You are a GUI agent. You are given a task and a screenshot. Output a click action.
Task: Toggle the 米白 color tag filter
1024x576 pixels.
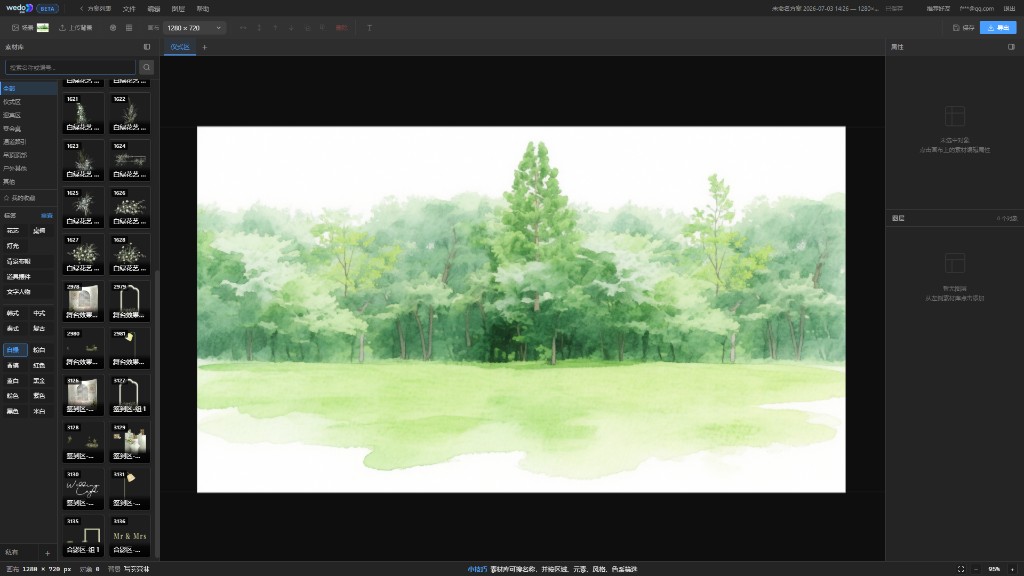(x=40, y=411)
